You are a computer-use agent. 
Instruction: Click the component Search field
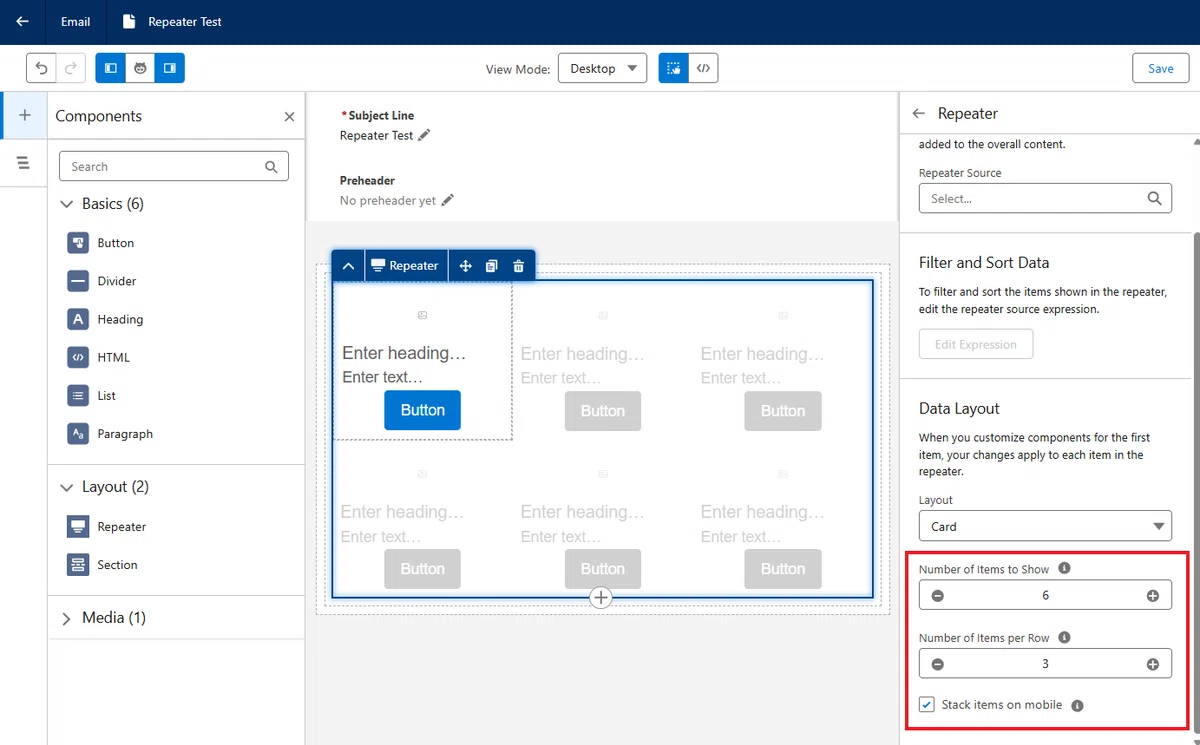coord(174,166)
